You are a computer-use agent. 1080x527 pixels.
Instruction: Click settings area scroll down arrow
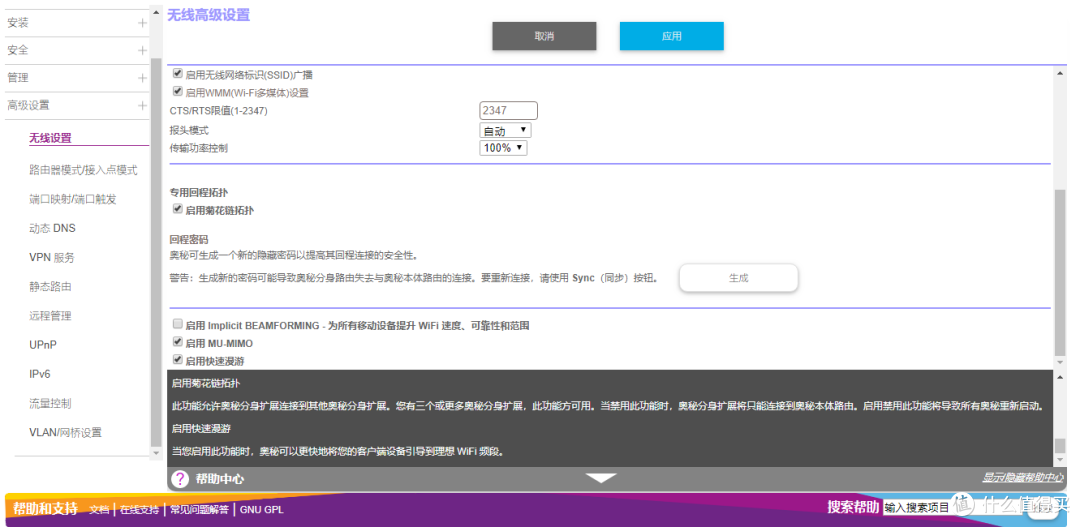(x=1060, y=361)
